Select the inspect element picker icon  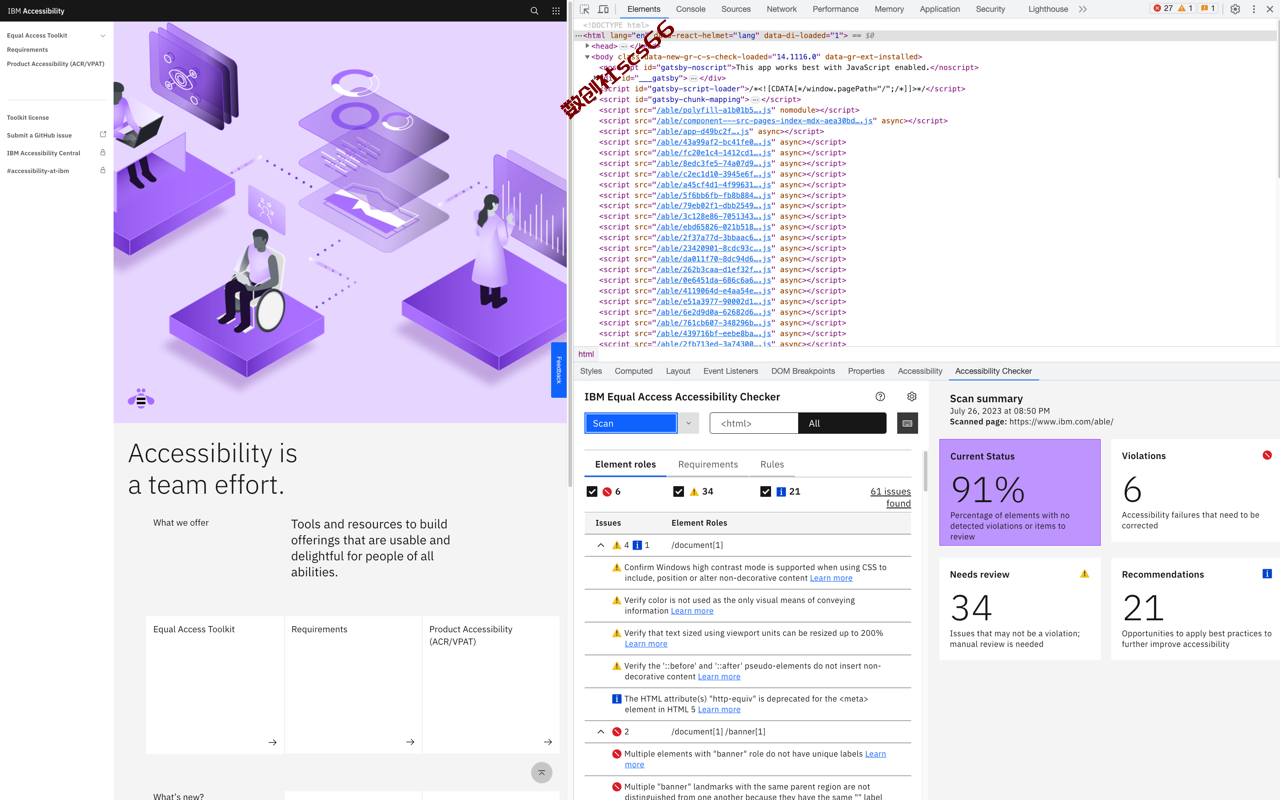[585, 9]
